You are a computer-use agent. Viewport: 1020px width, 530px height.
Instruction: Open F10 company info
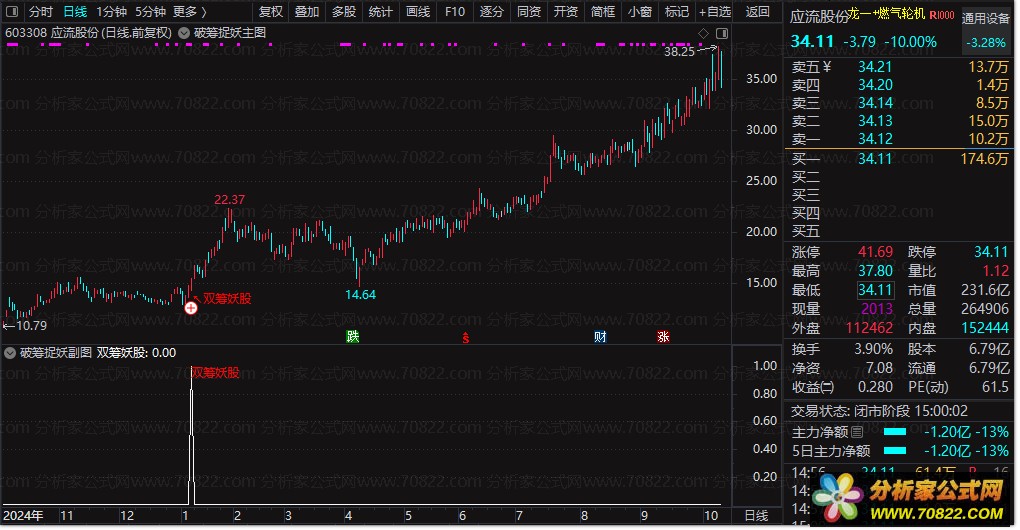455,12
